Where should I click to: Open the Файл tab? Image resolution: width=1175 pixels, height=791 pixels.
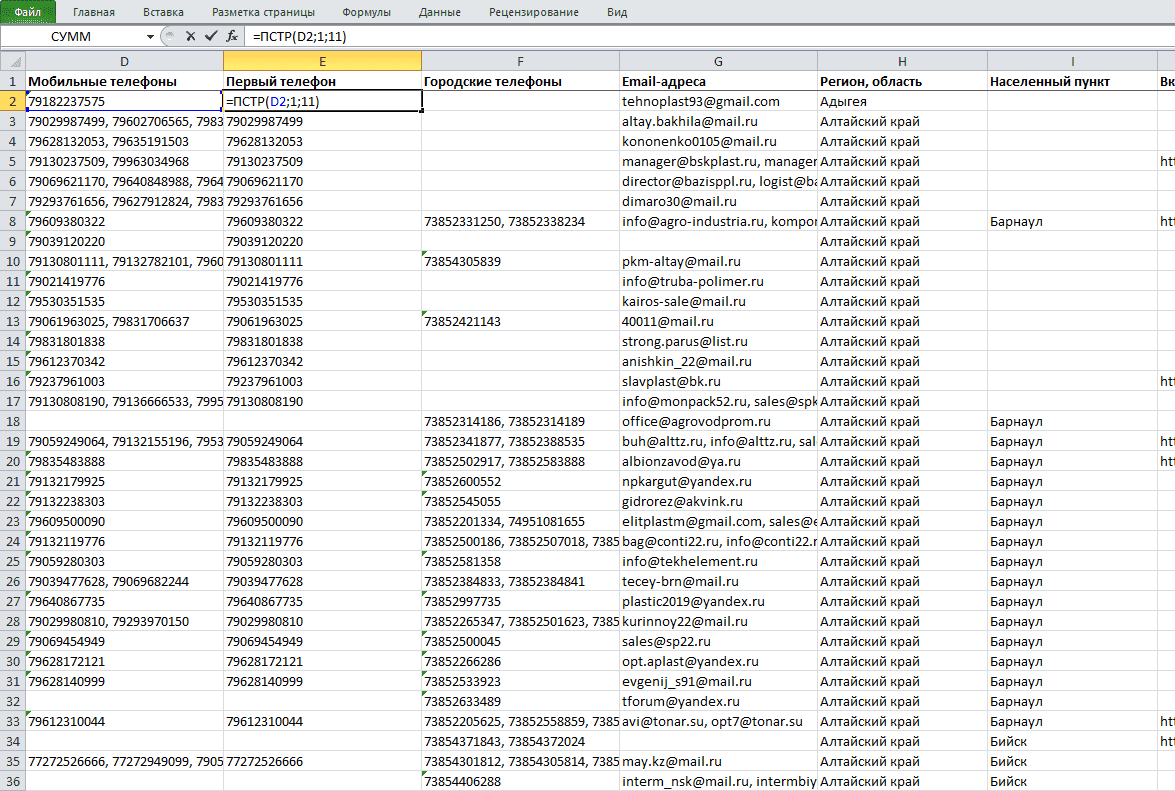point(28,12)
